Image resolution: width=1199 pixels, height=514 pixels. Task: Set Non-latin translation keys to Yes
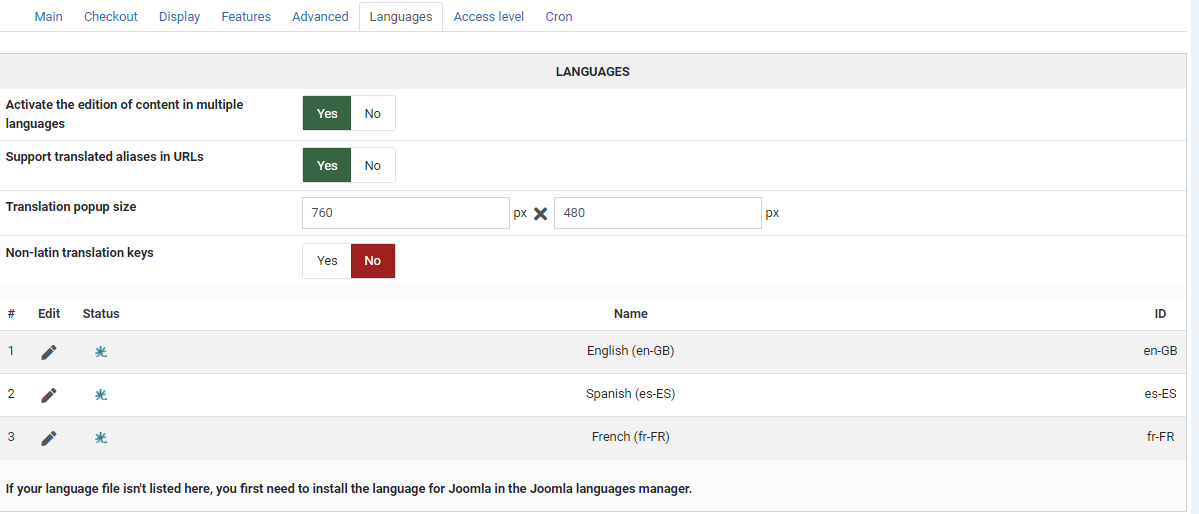coord(327,261)
